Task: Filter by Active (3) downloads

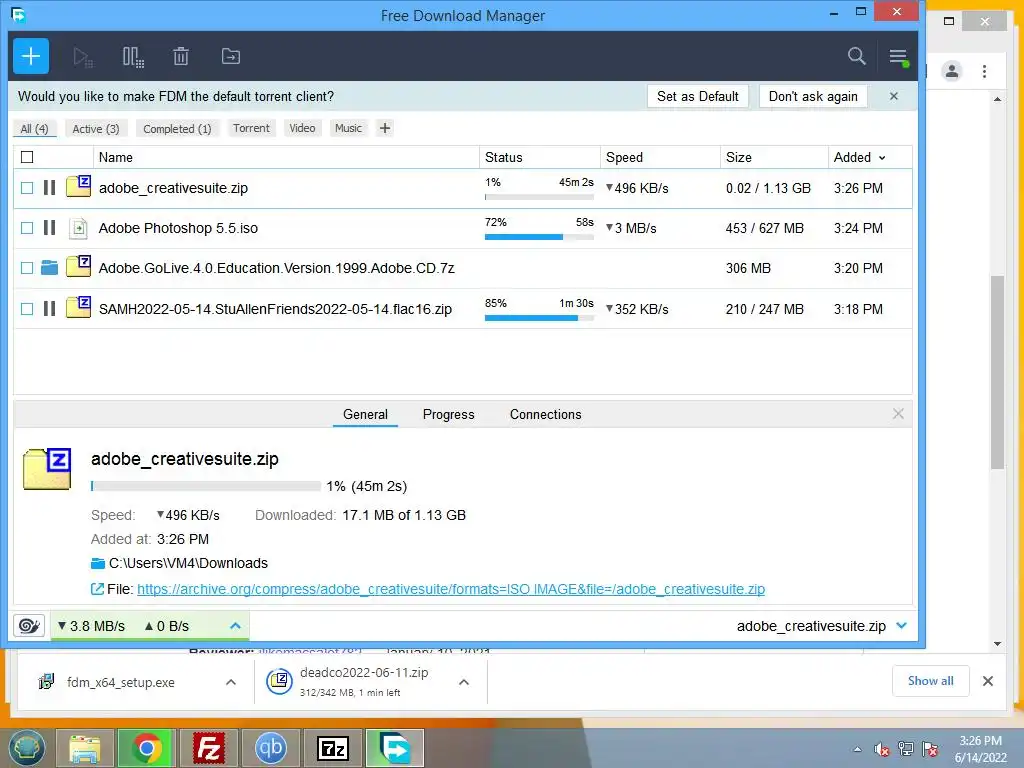Action: 96,129
